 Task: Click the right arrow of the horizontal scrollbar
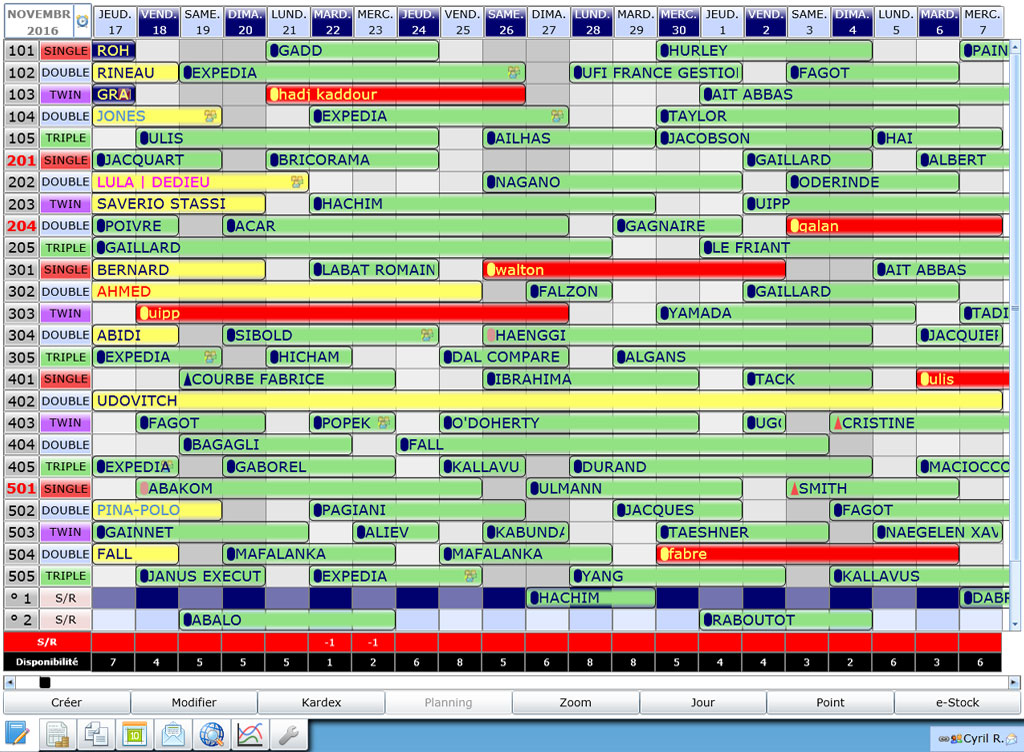[x=1015, y=682]
